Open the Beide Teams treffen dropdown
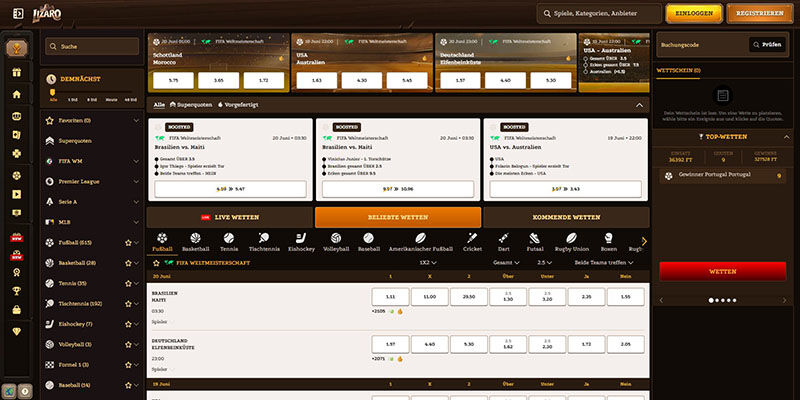The width and height of the screenshot is (800, 400). (x=604, y=263)
